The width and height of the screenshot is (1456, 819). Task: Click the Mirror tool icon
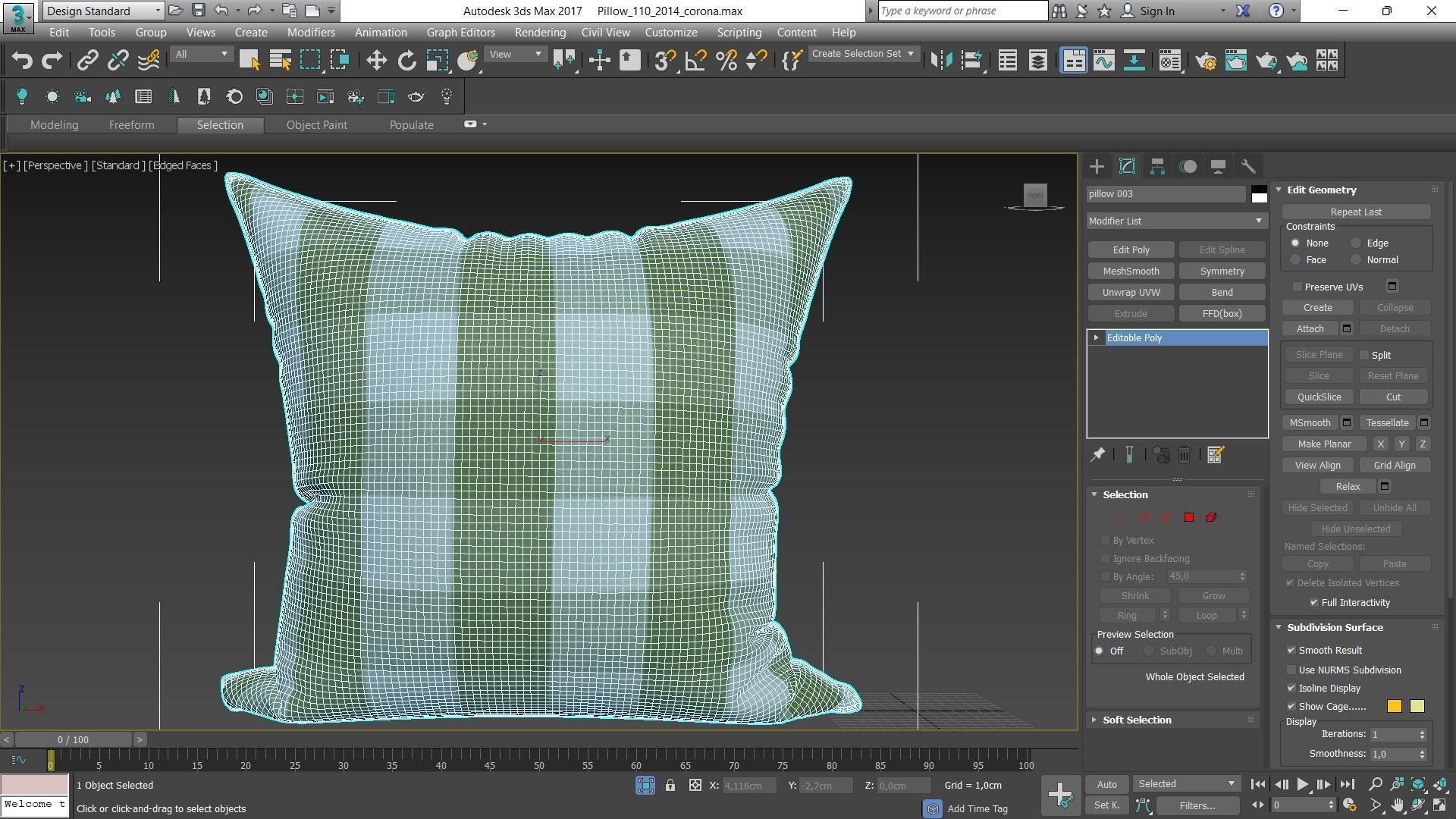pyautogui.click(x=941, y=61)
